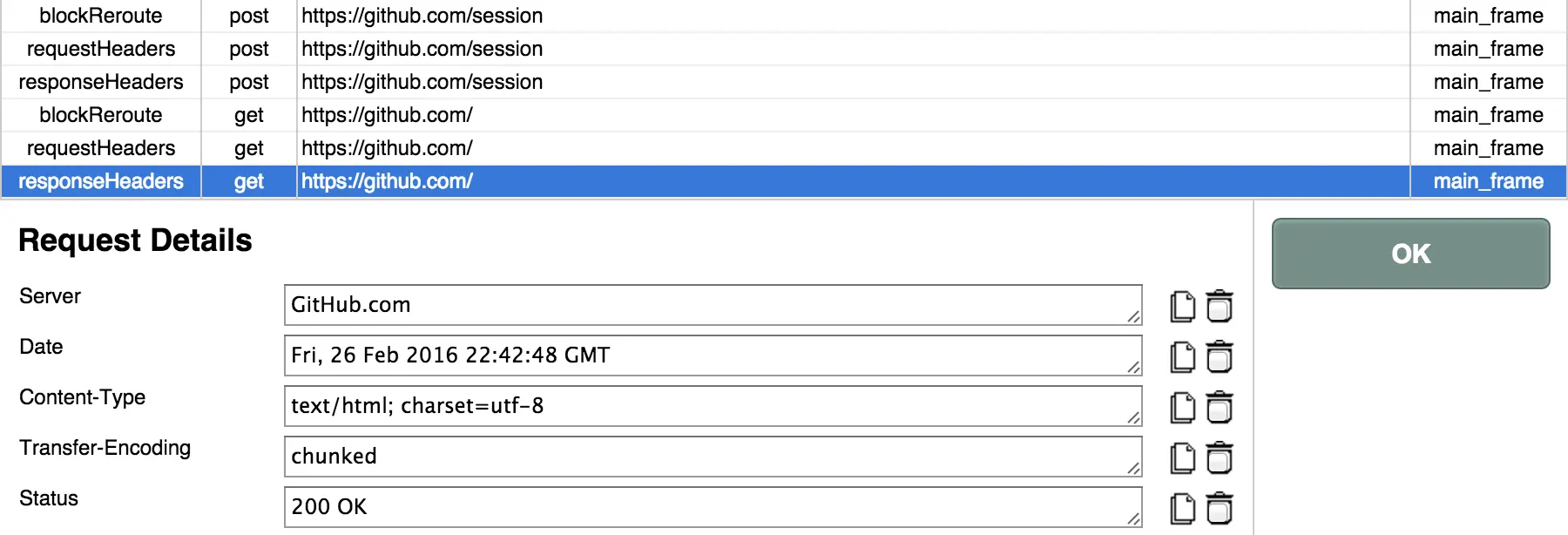Viewport: 1568px width, 535px height.
Task: Delete the Date header entry
Action: coord(1220,356)
